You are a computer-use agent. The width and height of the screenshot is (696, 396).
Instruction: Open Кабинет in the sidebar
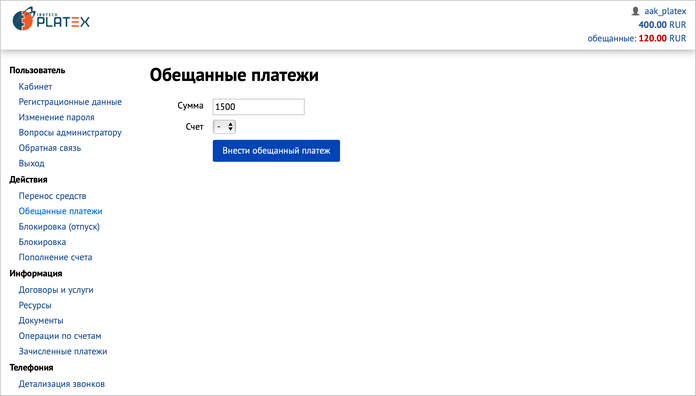35,87
